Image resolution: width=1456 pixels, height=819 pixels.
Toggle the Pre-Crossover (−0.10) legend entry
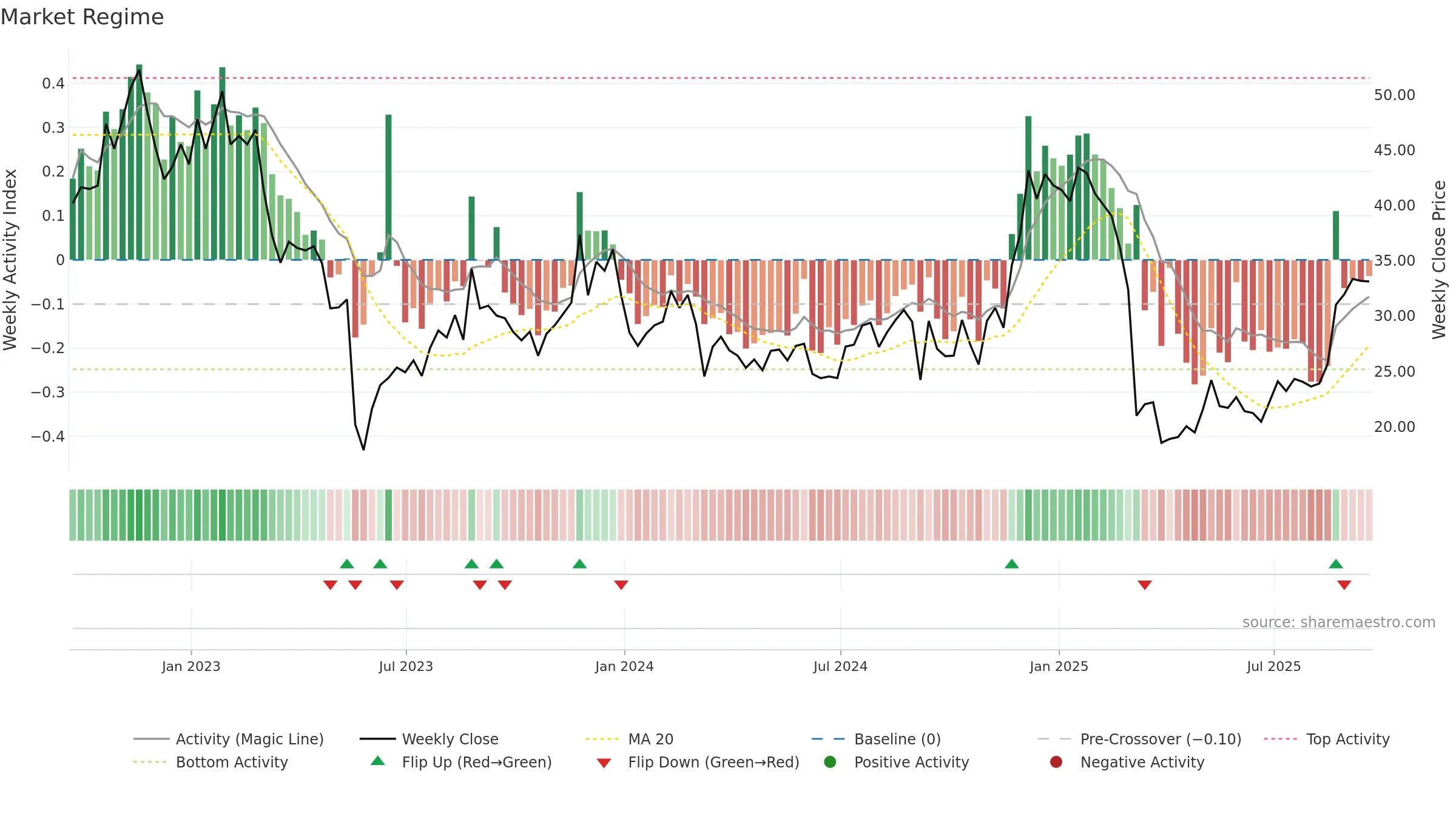1140,739
